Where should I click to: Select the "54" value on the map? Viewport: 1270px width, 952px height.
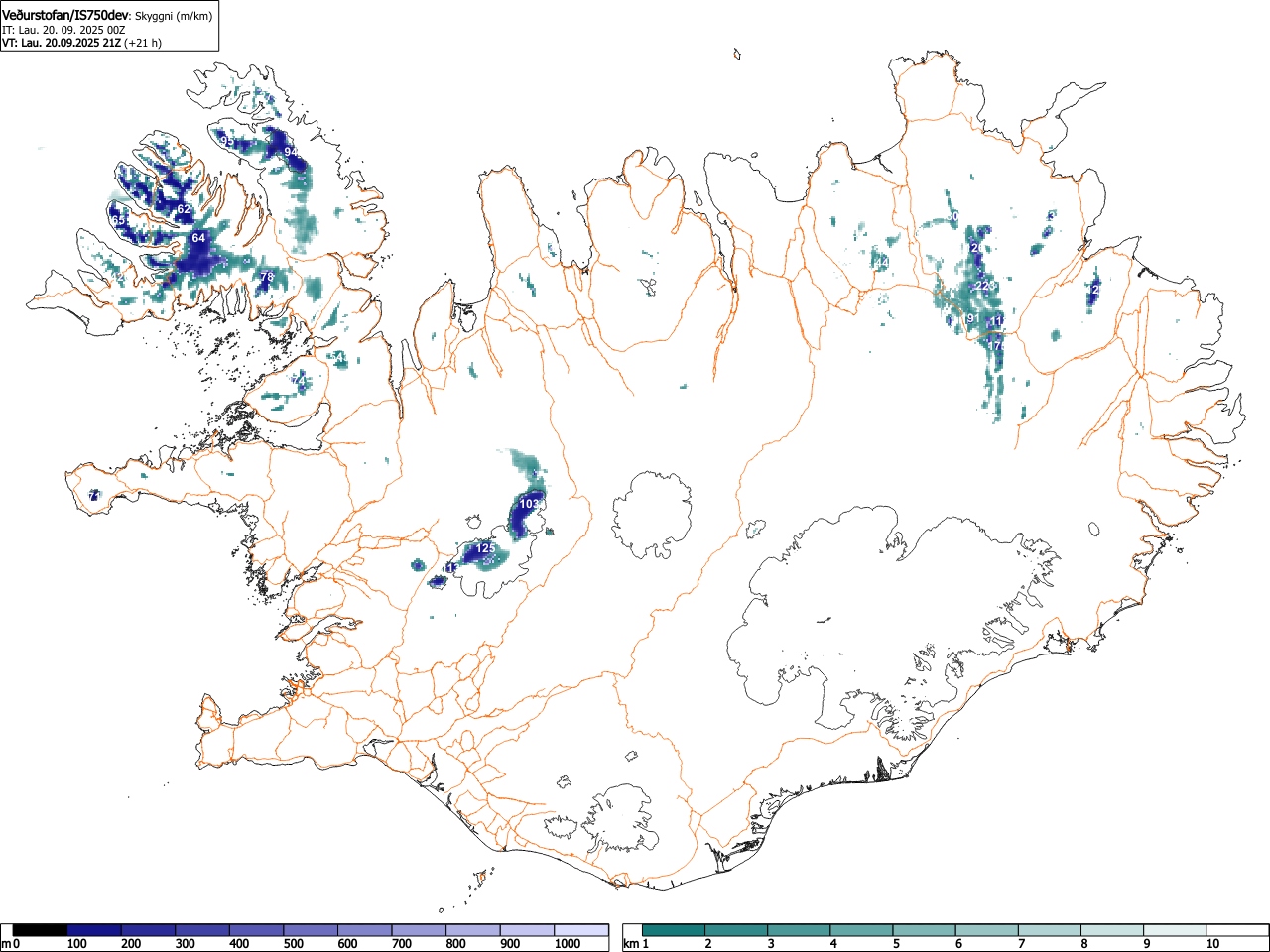(338, 357)
